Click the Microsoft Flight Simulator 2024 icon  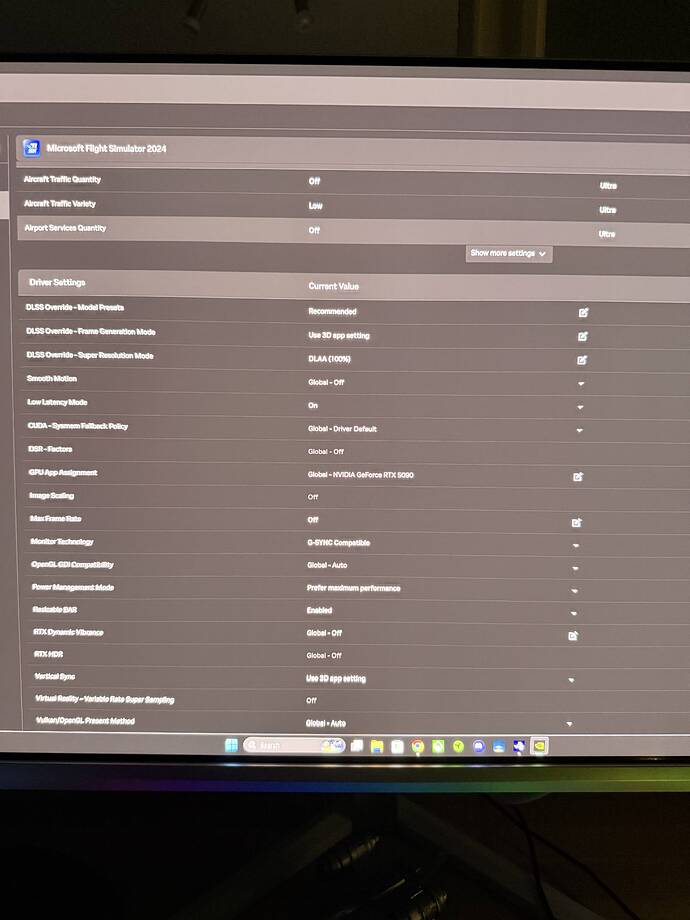31,148
